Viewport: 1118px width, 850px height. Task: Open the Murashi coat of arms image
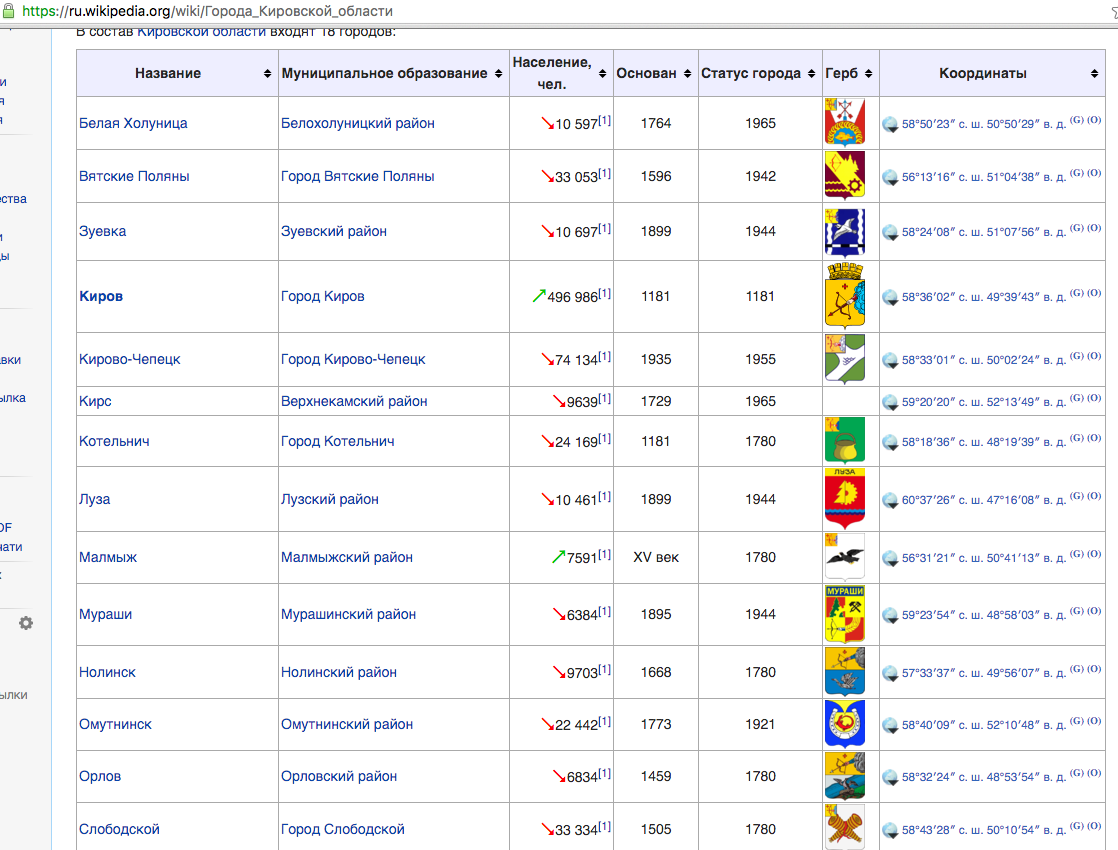(x=844, y=614)
